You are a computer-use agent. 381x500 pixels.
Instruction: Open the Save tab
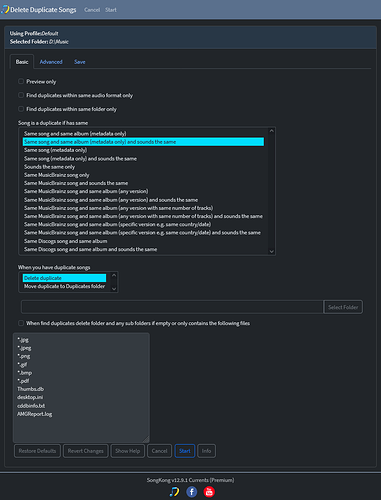point(80,62)
